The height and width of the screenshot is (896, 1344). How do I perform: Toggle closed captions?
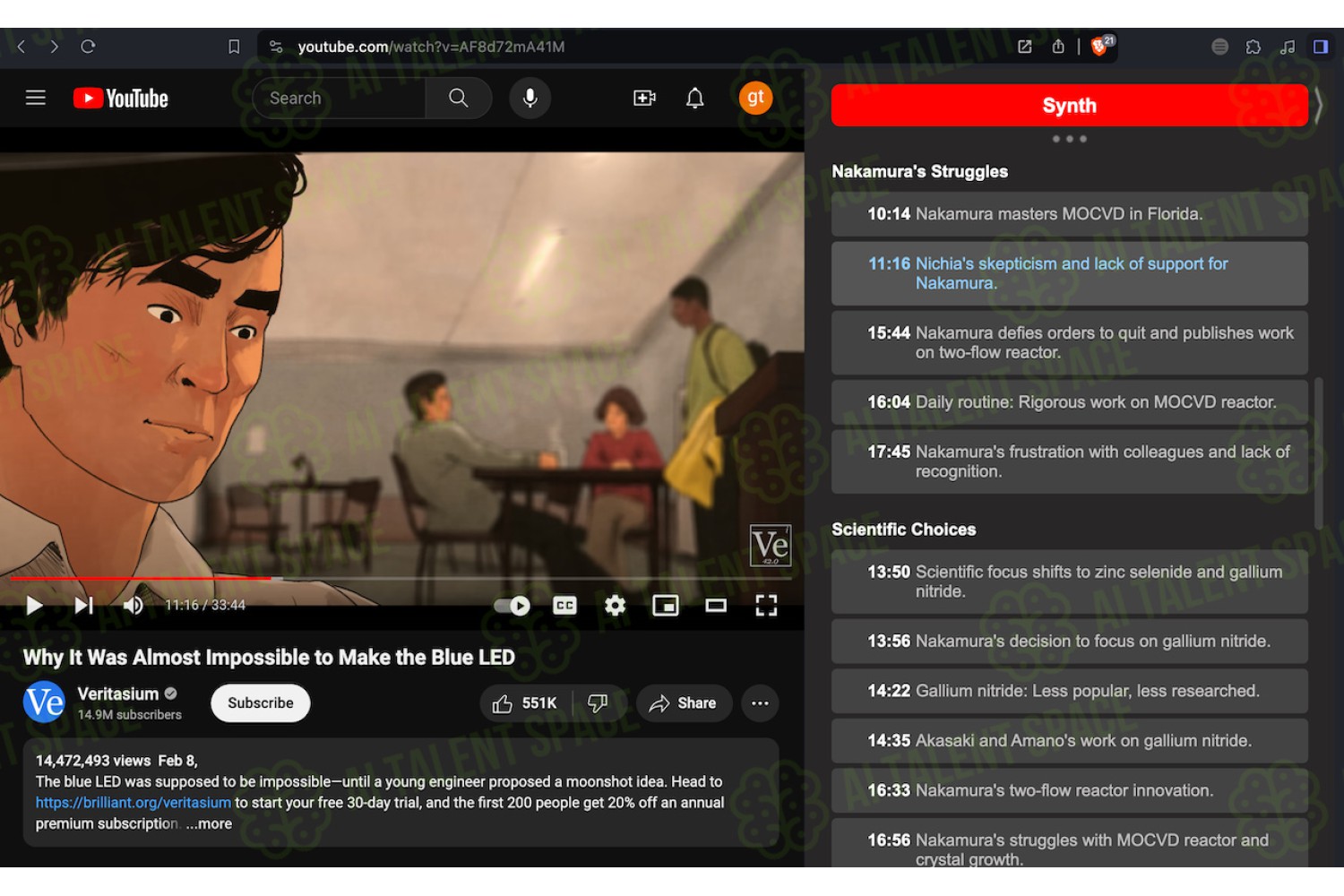(x=564, y=606)
